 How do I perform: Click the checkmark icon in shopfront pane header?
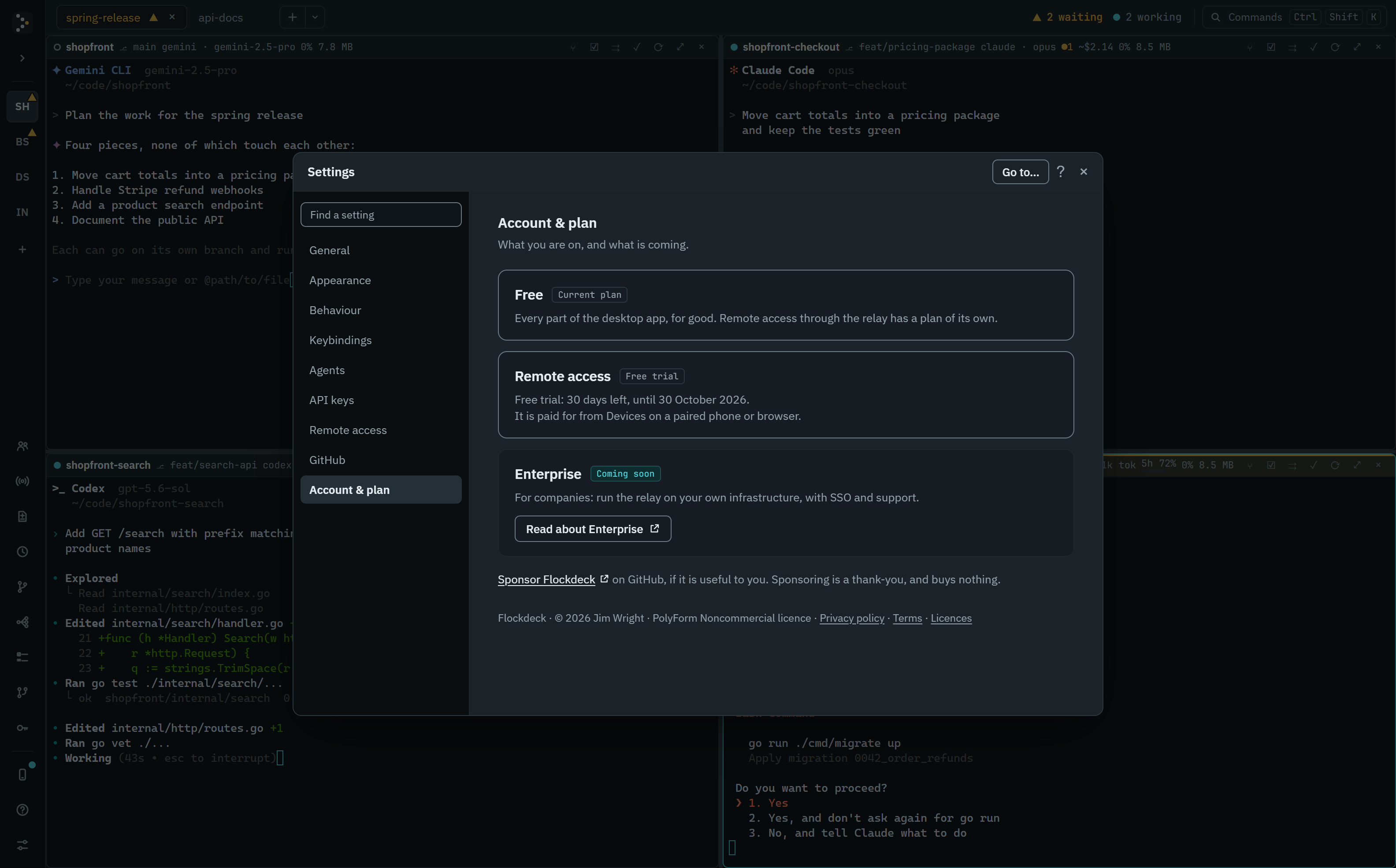637,47
